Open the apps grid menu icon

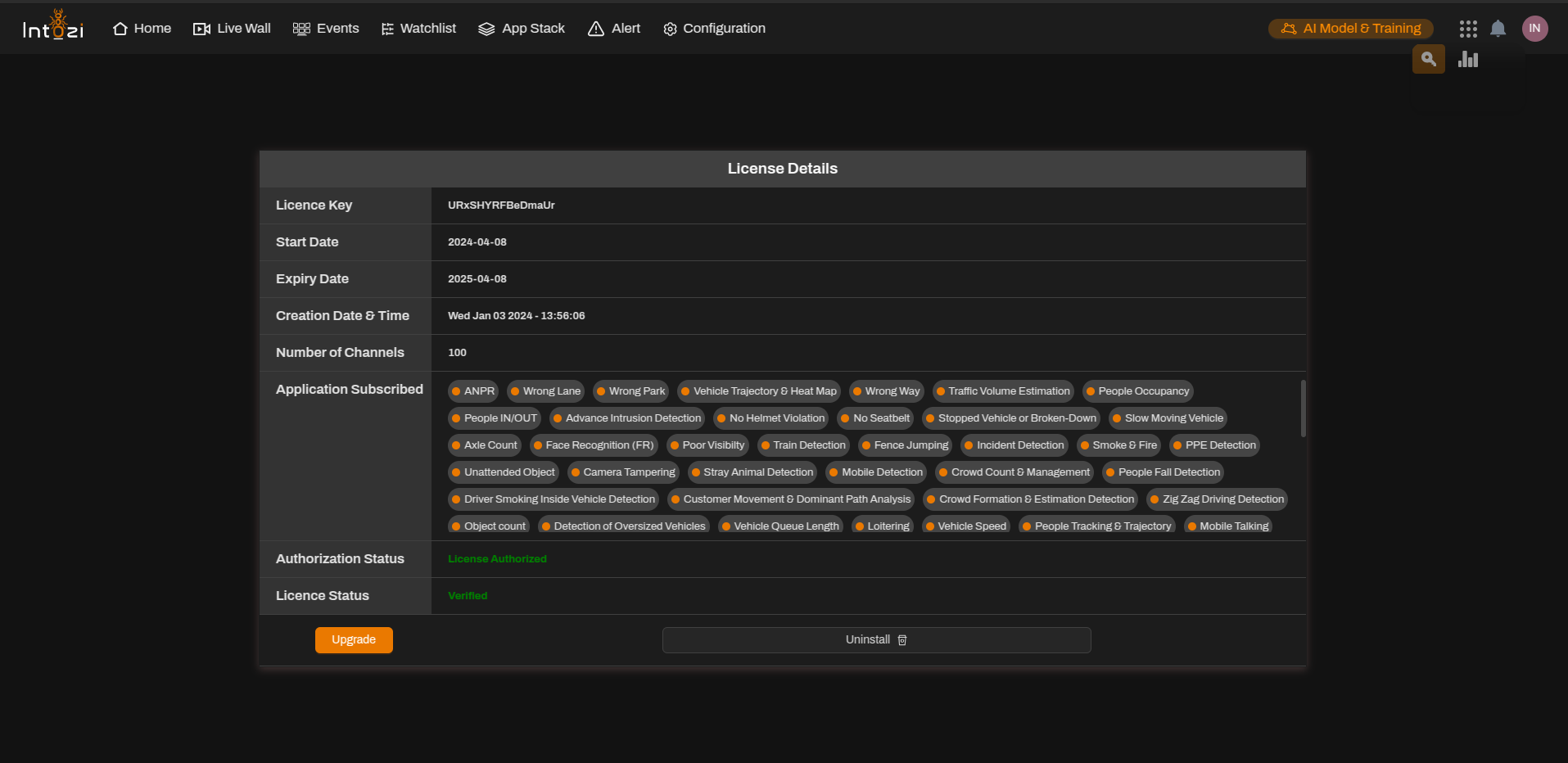pyautogui.click(x=1467, y=29)
